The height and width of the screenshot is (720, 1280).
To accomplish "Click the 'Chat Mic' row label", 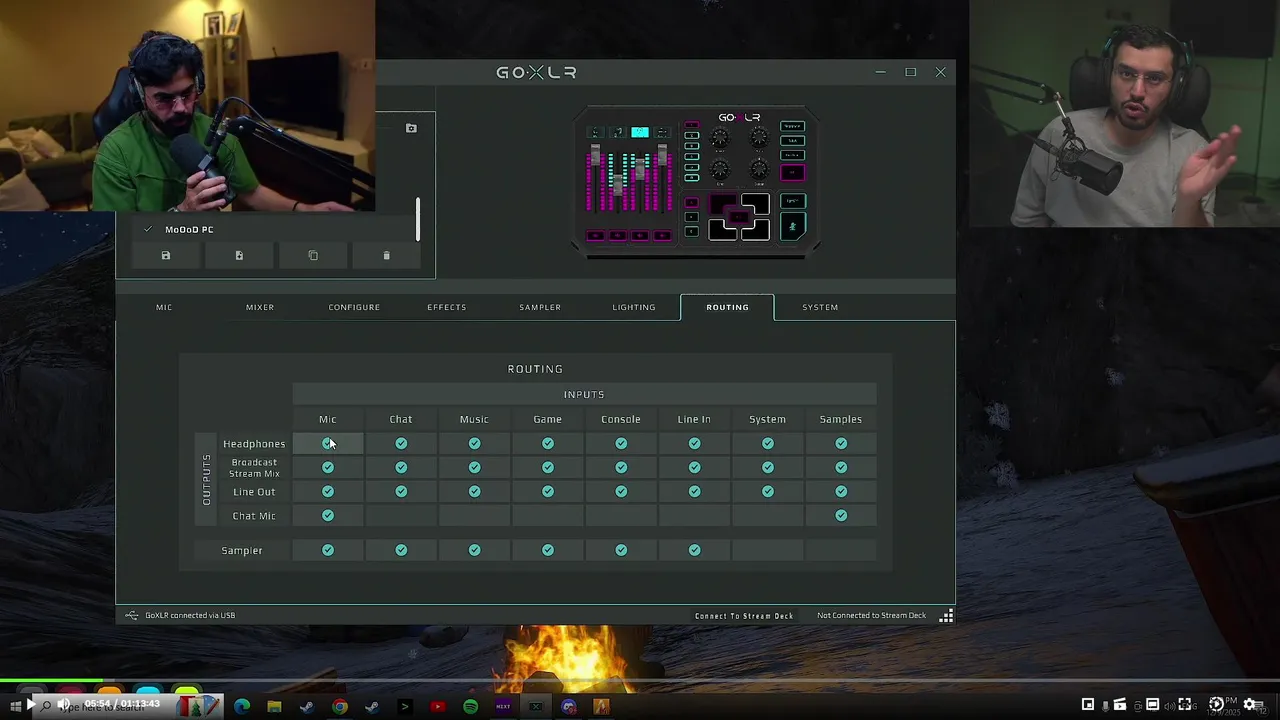I will coord(254,516).
